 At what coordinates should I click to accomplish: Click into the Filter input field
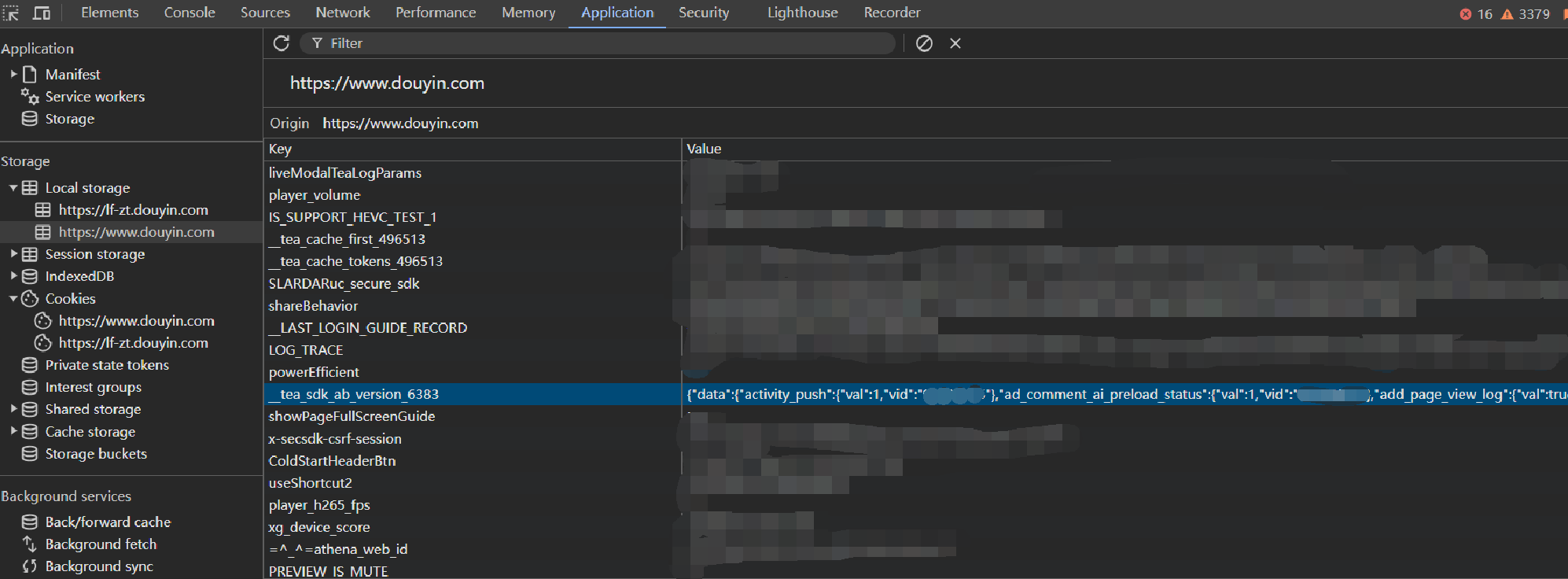[605, 43]
